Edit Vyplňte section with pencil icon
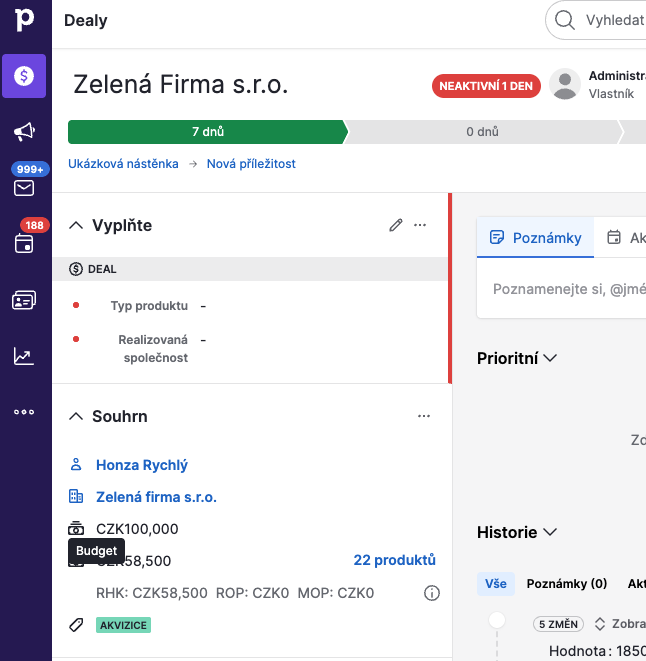Image resolution: width=646 pixels, height=661 pixels. click(396, 225)
